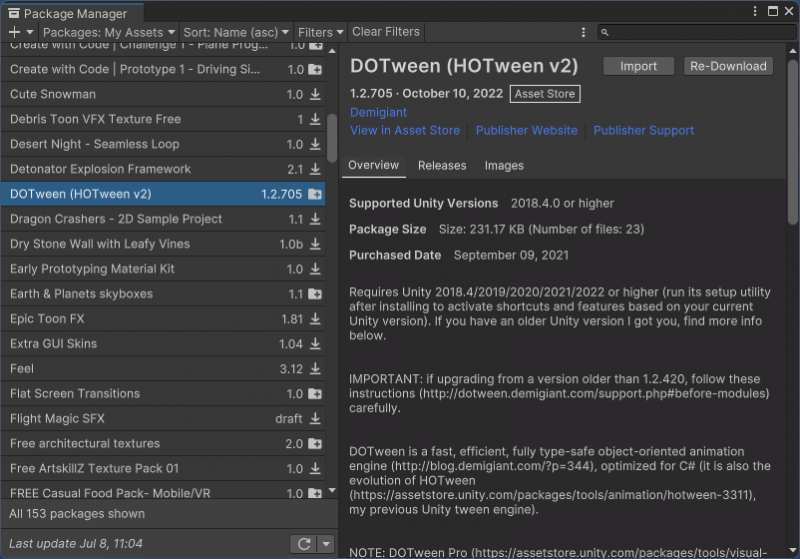Select Dragon Crashers - 2D Sample Project
Viewport: 800px width, 559px height.
tap(163, 219)
